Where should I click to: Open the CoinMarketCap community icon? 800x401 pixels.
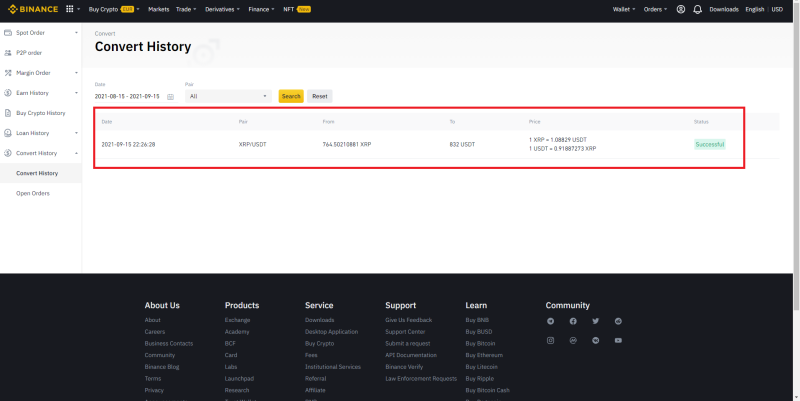pos(573,340)
